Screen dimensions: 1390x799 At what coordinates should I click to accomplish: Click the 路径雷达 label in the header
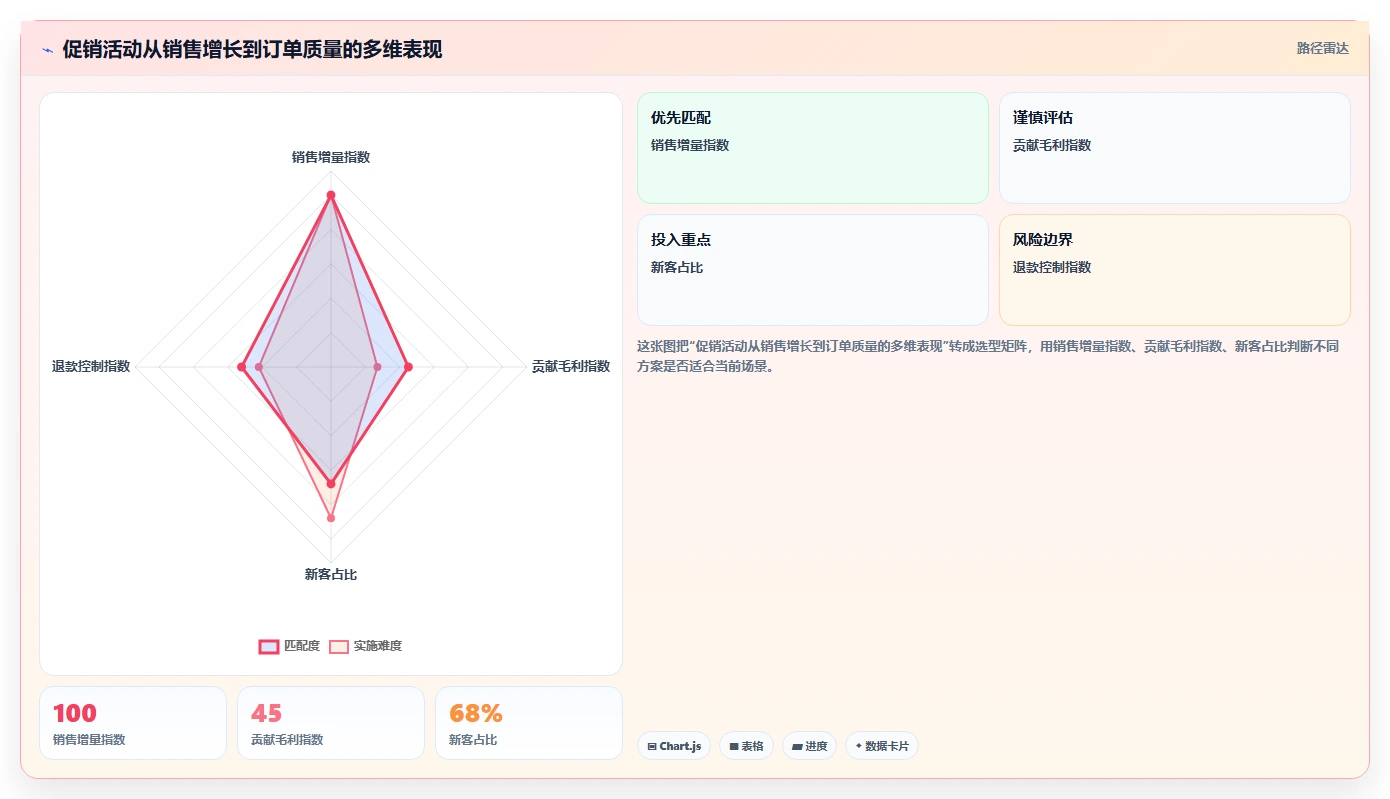(x=1322, y=48)
